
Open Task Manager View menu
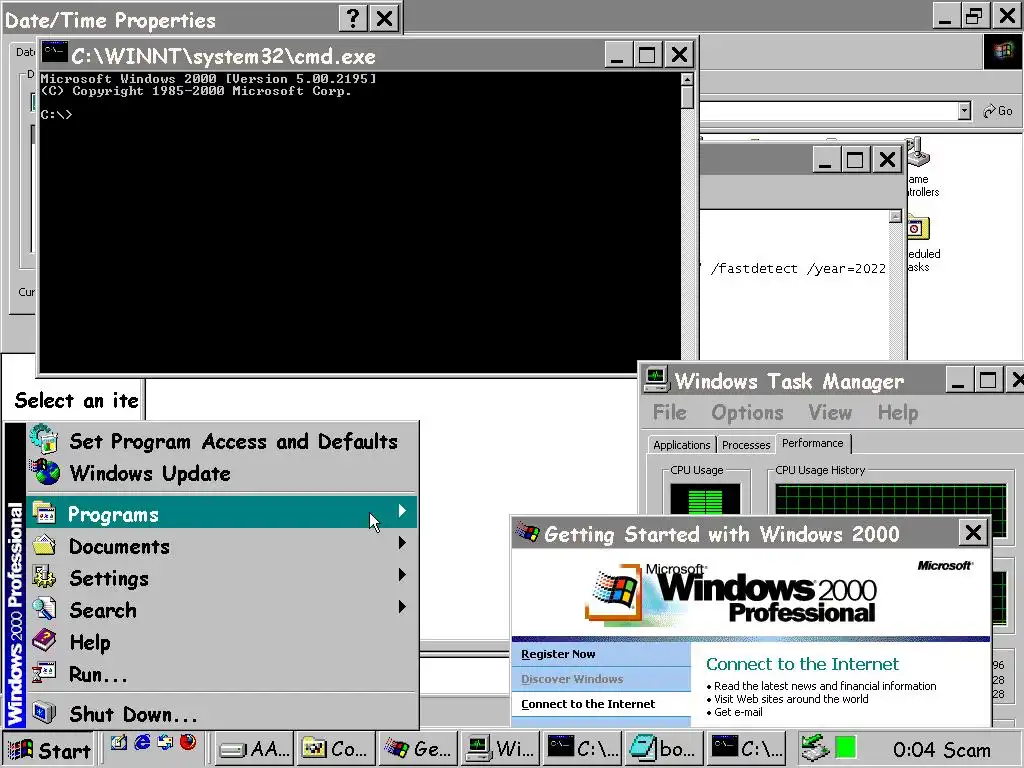point(830,413)
